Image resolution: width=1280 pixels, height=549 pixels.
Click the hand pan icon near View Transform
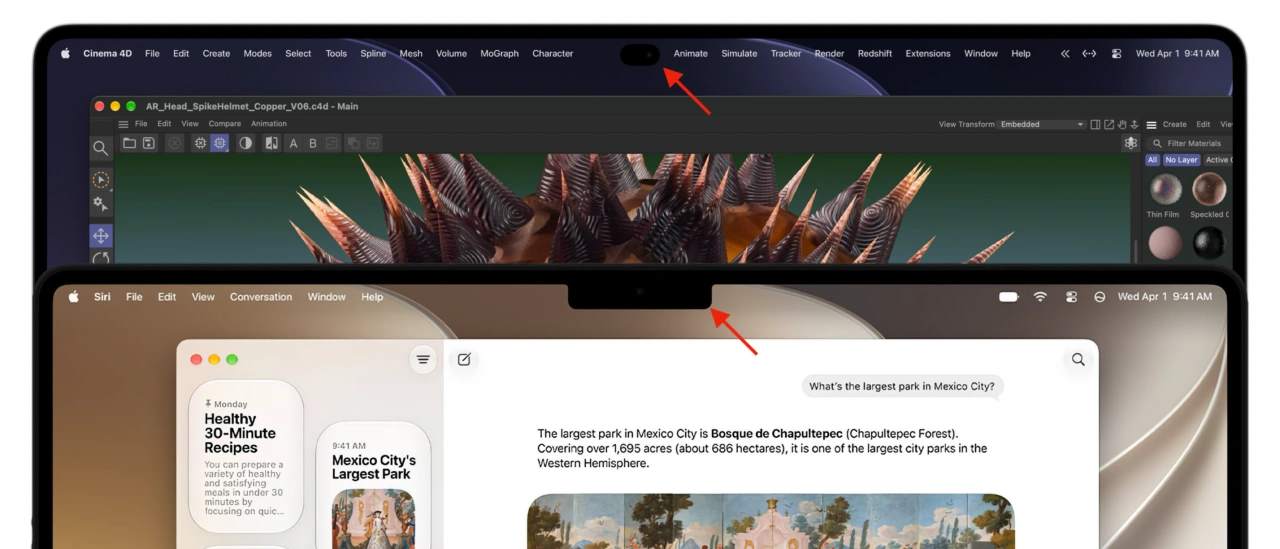pos(1122,124)
